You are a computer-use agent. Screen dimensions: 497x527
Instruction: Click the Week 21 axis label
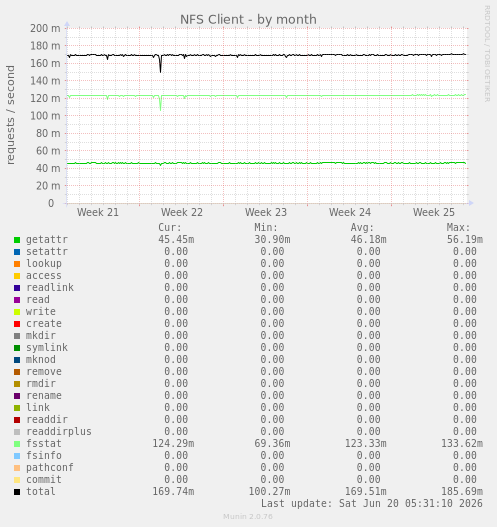pos(98,212)
